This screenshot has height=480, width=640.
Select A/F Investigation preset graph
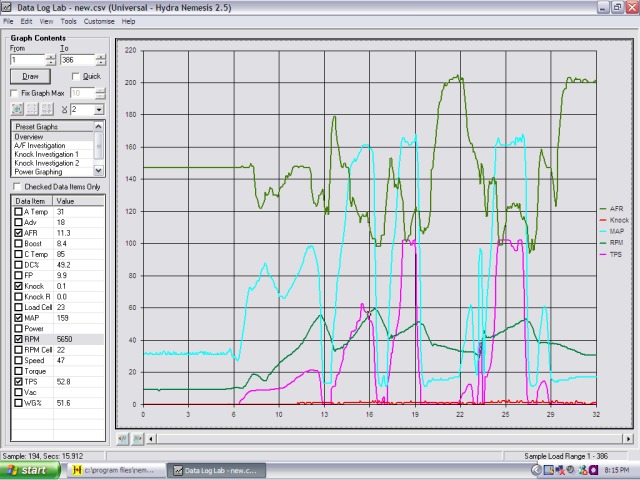40,146
